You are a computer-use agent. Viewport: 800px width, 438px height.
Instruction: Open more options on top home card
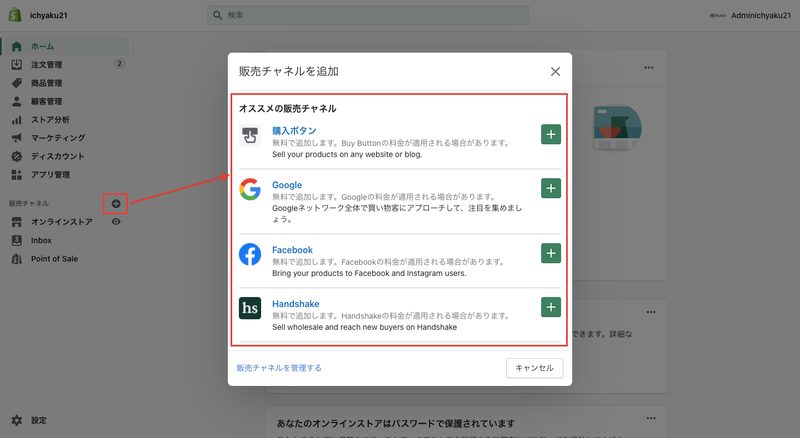(648, 67)
